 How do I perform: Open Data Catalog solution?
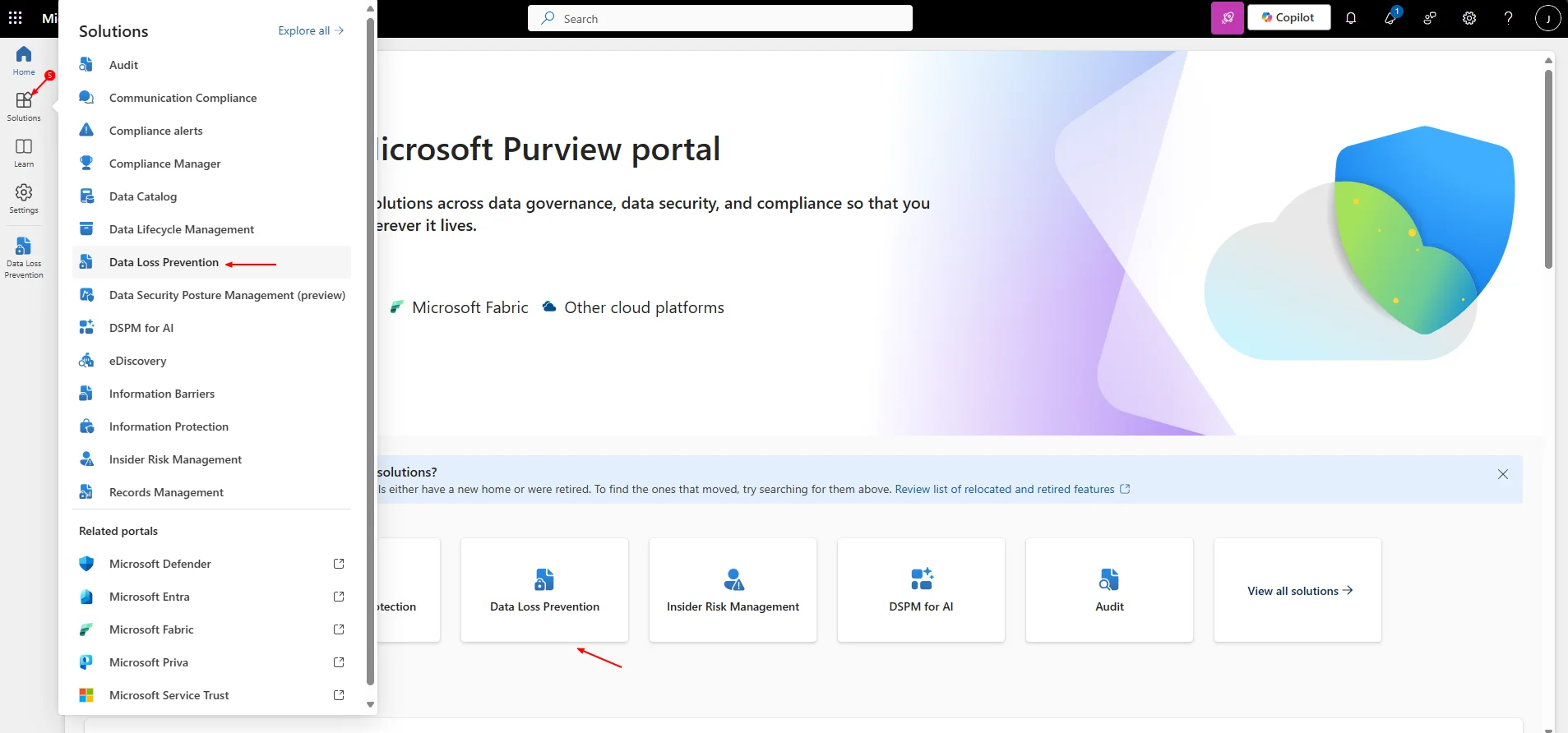click(x=211, y=196)
